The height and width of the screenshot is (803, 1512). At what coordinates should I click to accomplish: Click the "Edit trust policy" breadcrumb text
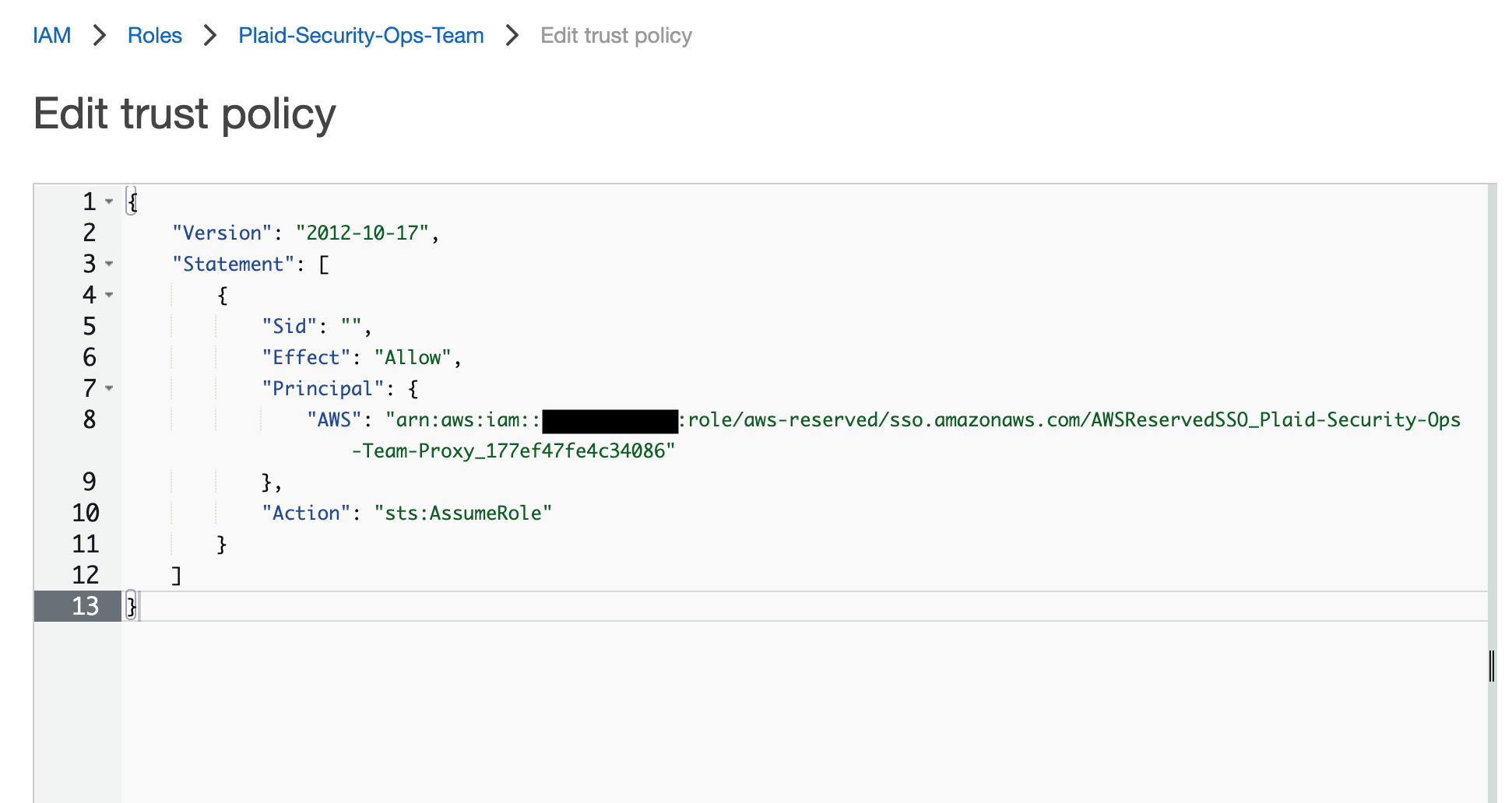616,36
